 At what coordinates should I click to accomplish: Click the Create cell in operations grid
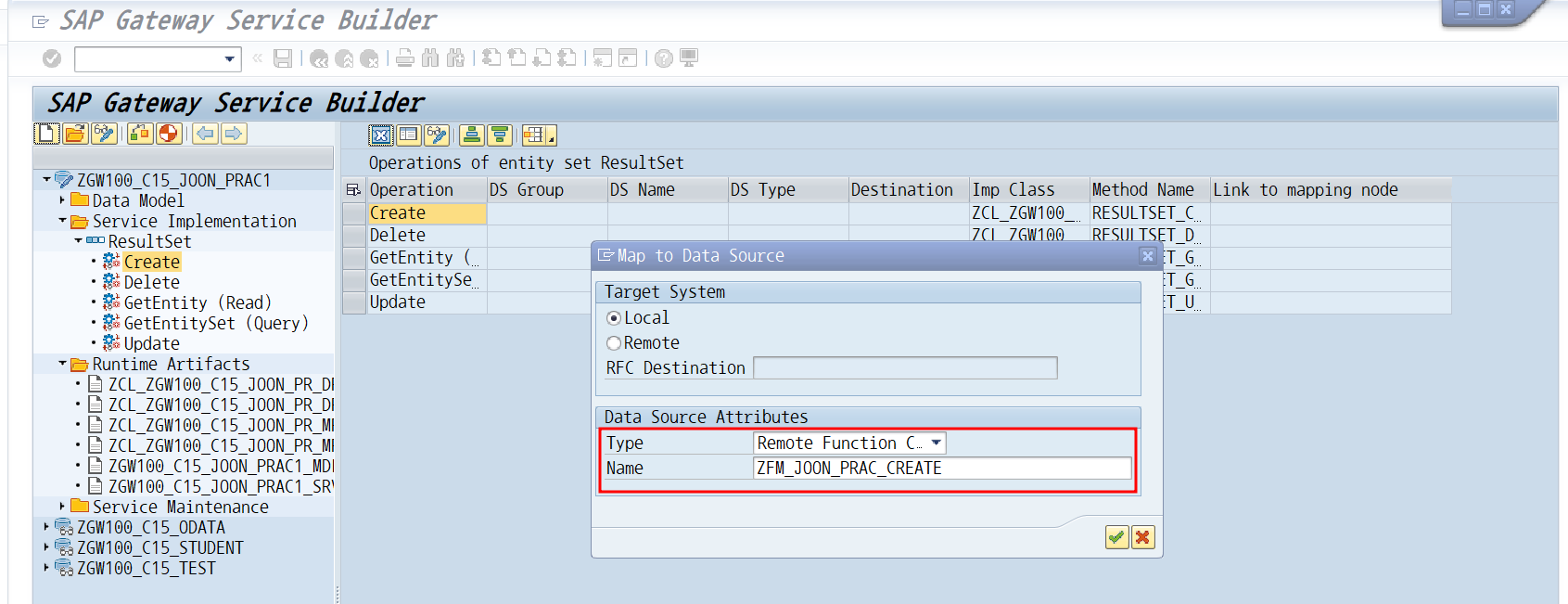[427, 213]
